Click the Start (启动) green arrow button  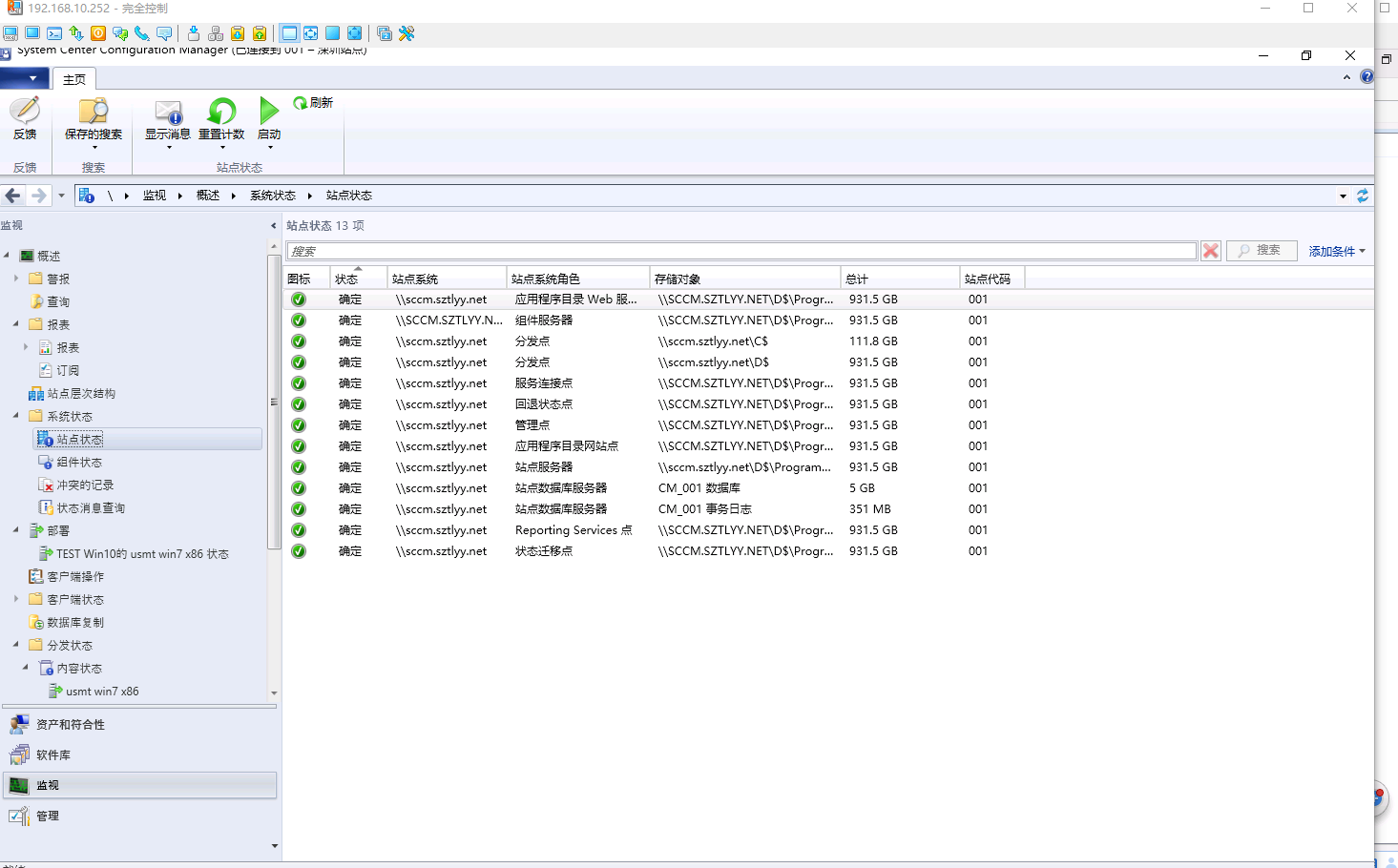pos(269,122)
